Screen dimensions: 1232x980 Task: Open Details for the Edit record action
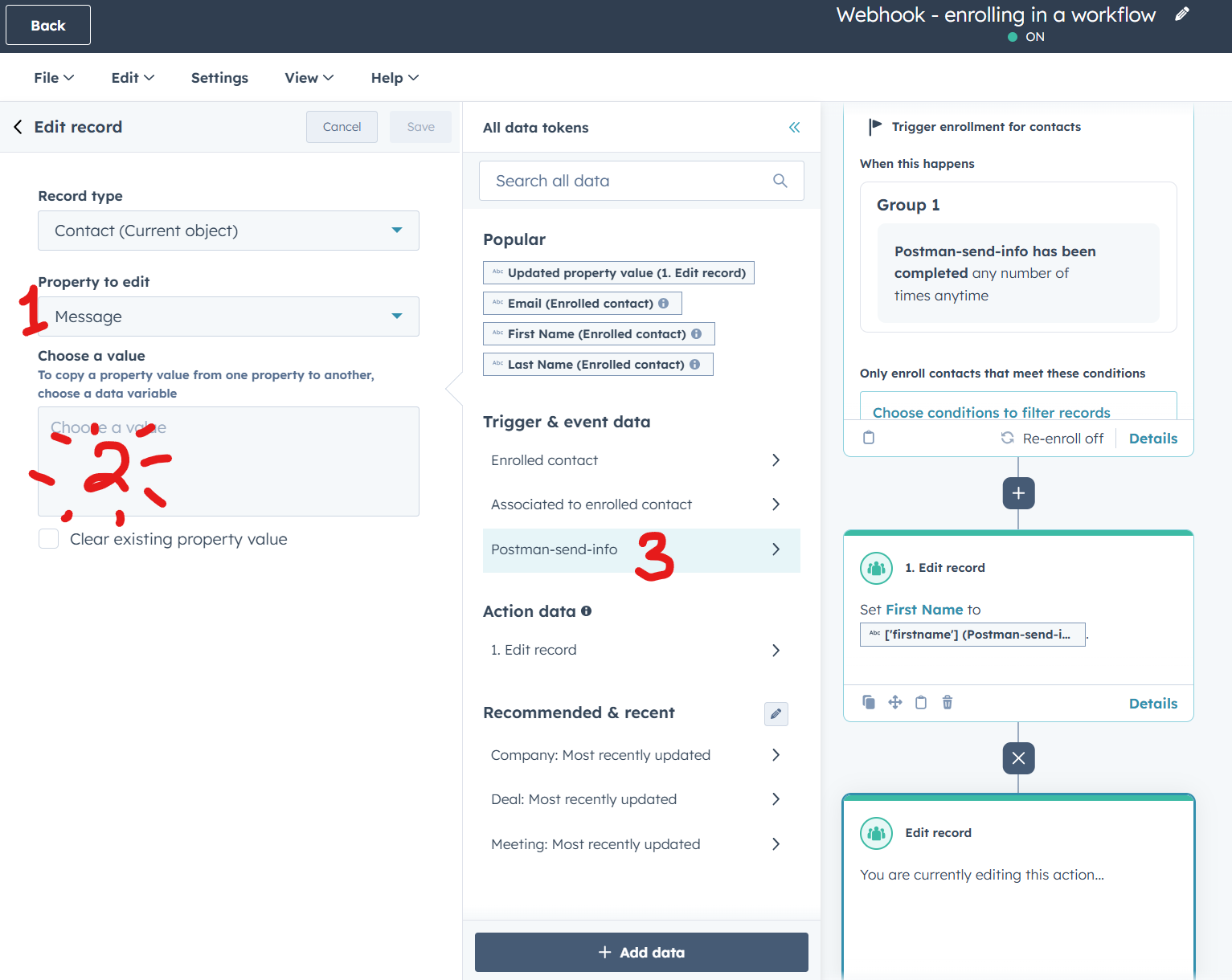(x=1153, y=703)
